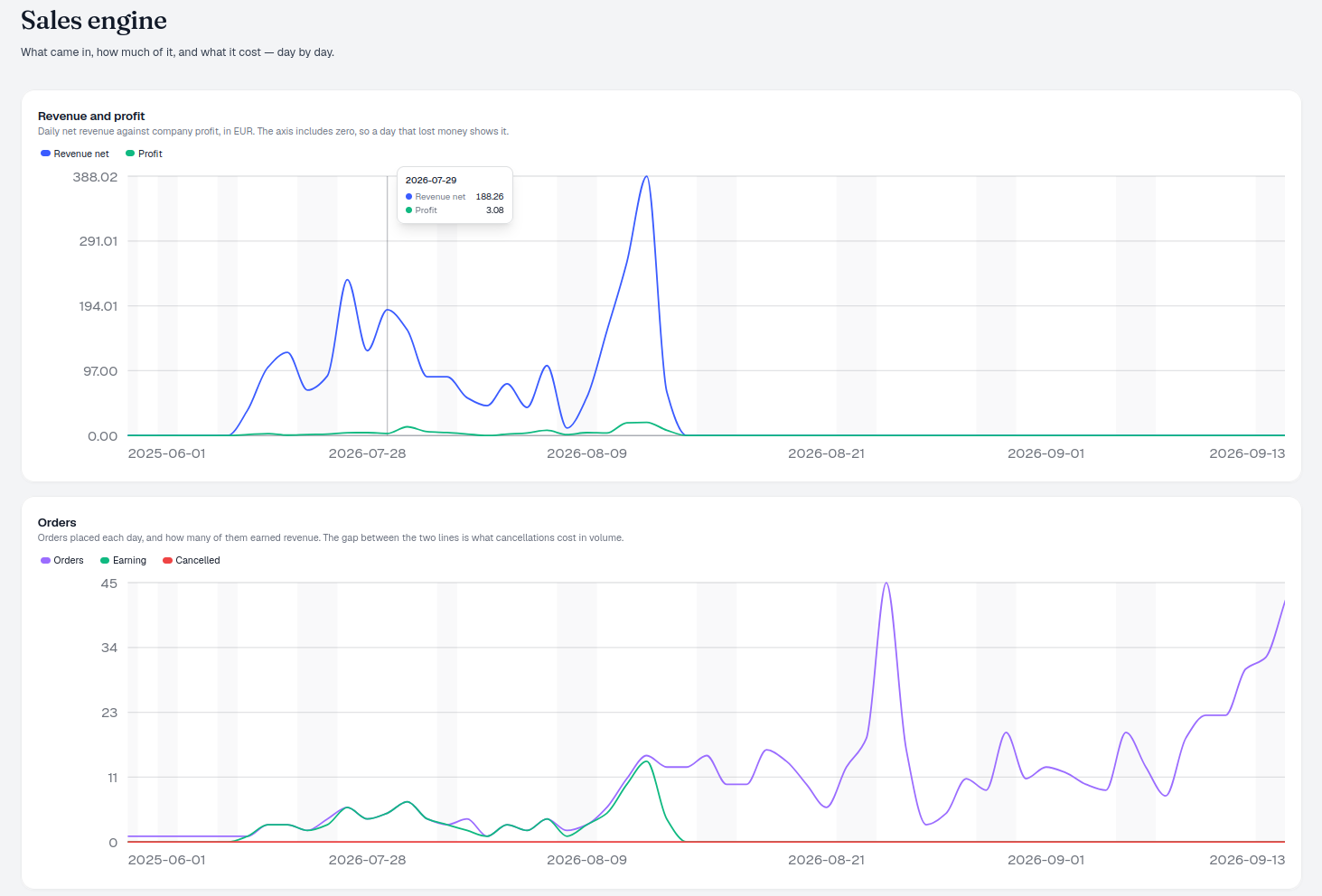
Task: Toggle the Cancelled legend entry
Action: [192, 560]
